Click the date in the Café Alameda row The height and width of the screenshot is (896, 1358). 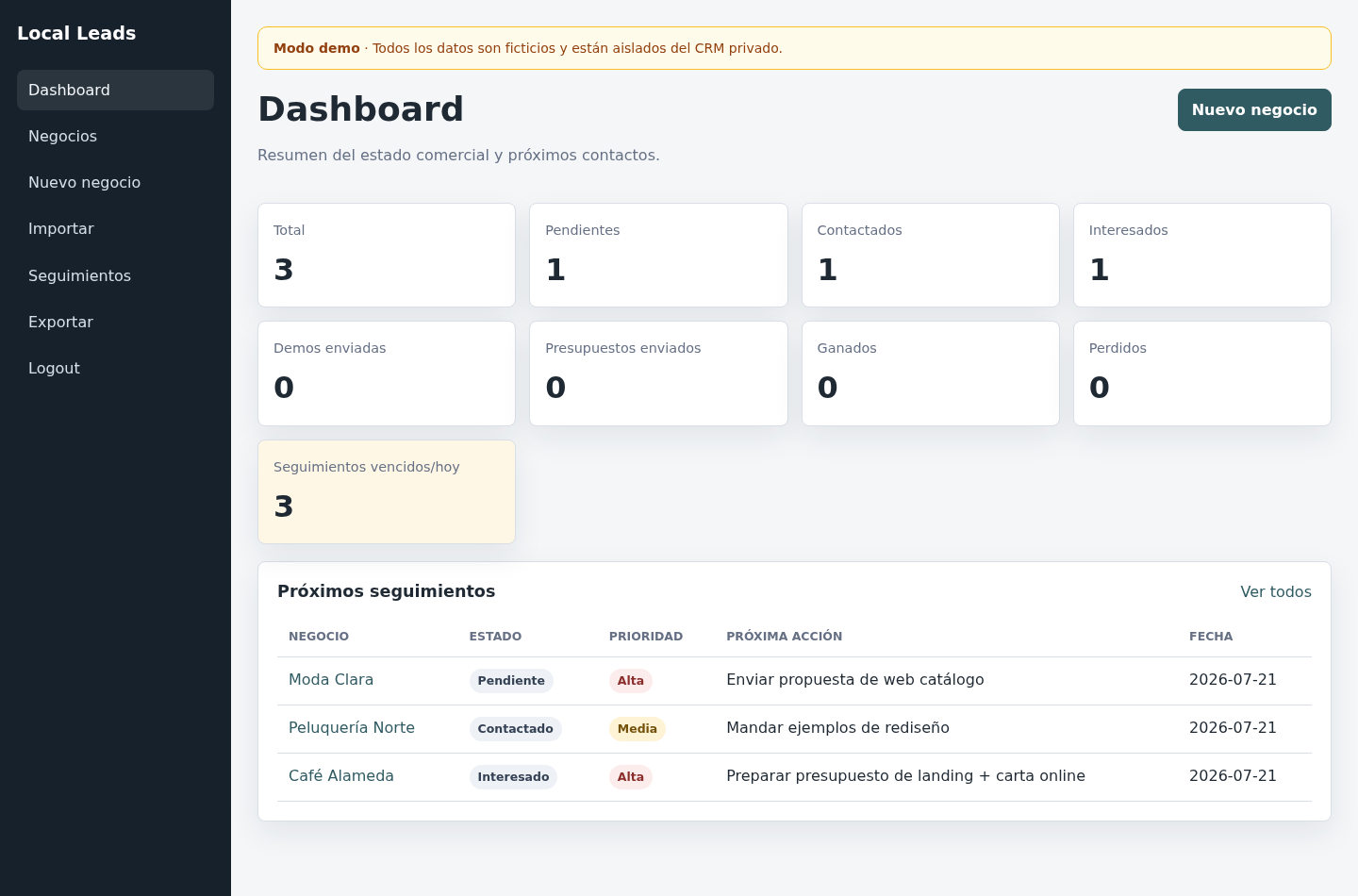tap(1233, 775)
